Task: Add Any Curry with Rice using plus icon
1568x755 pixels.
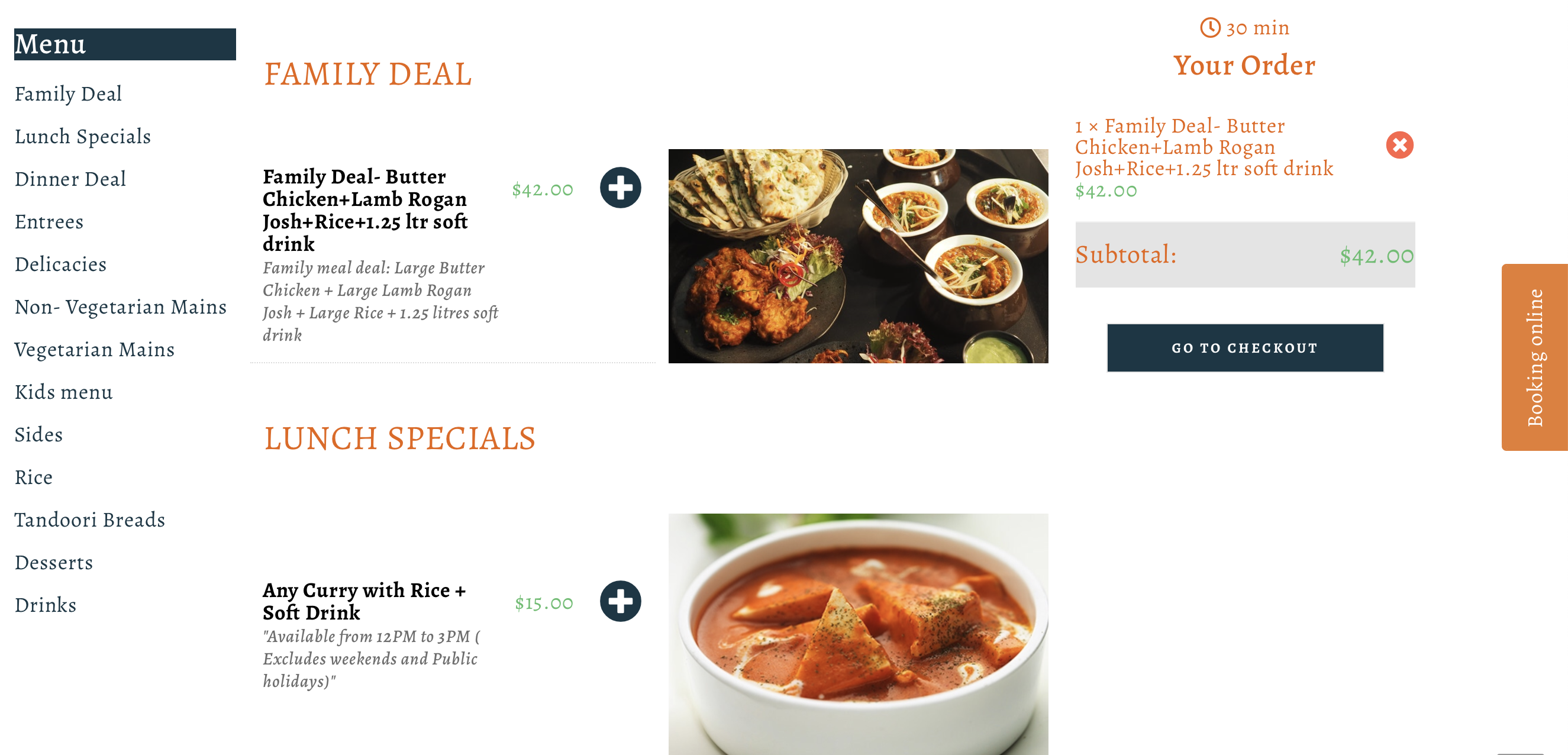Action: (x=620, y=601)
